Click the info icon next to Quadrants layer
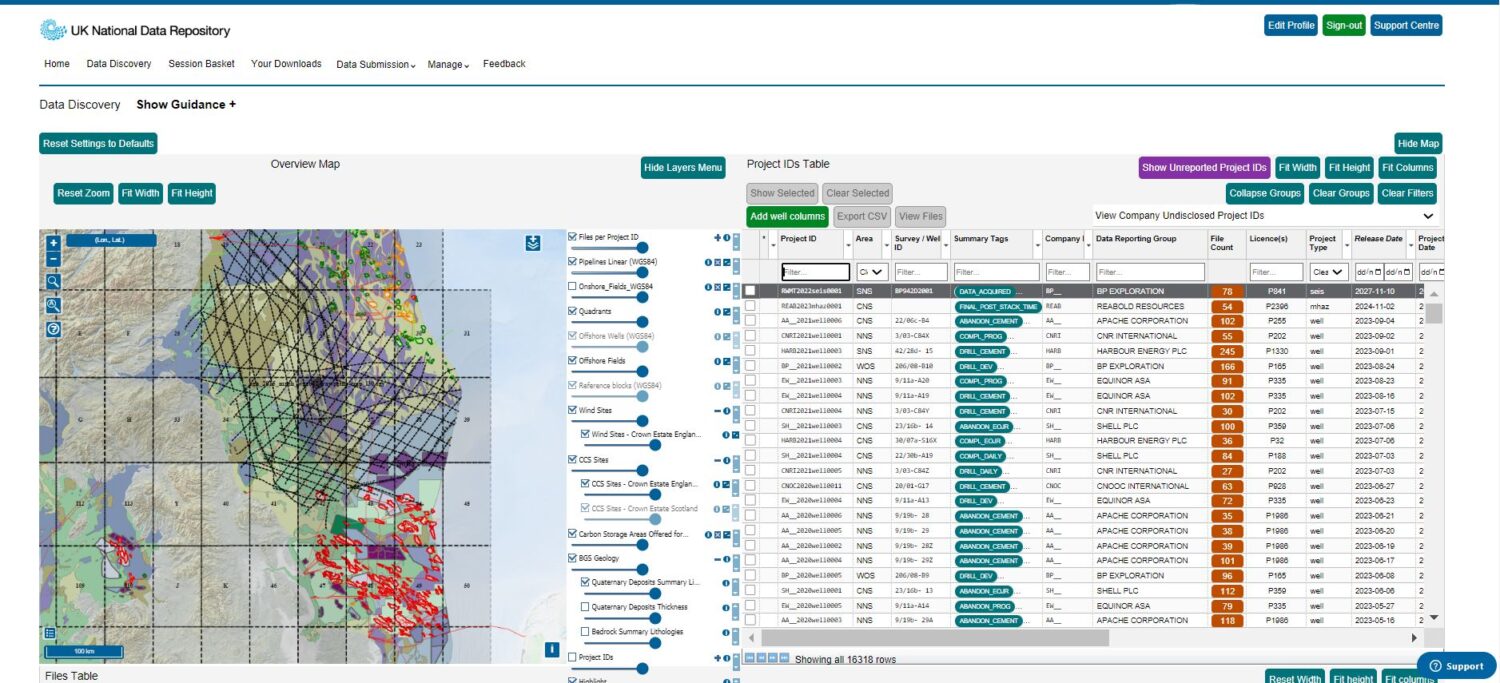 click(717, 312)
